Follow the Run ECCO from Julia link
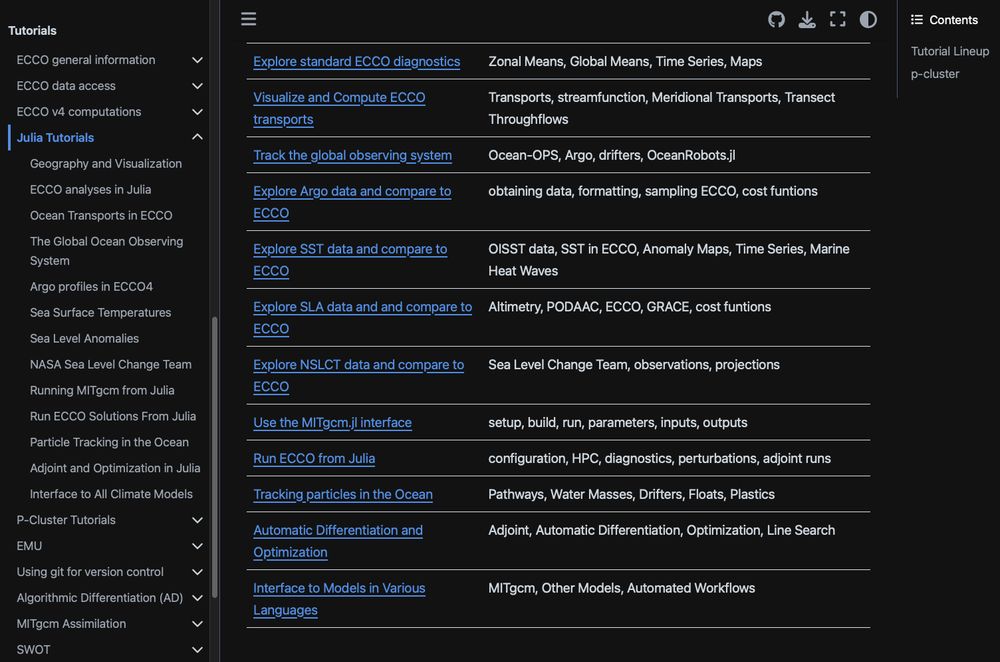 (314, 458)
